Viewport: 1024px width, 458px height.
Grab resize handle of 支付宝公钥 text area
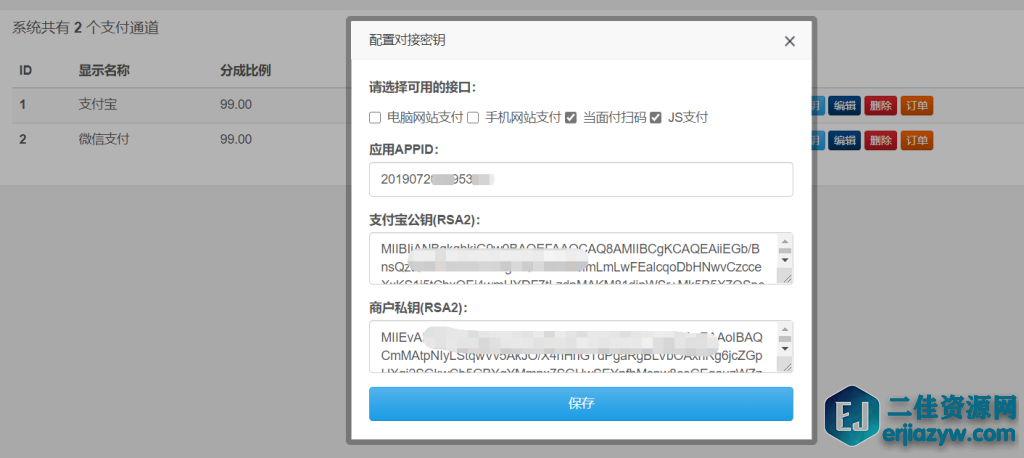point(787,279)
